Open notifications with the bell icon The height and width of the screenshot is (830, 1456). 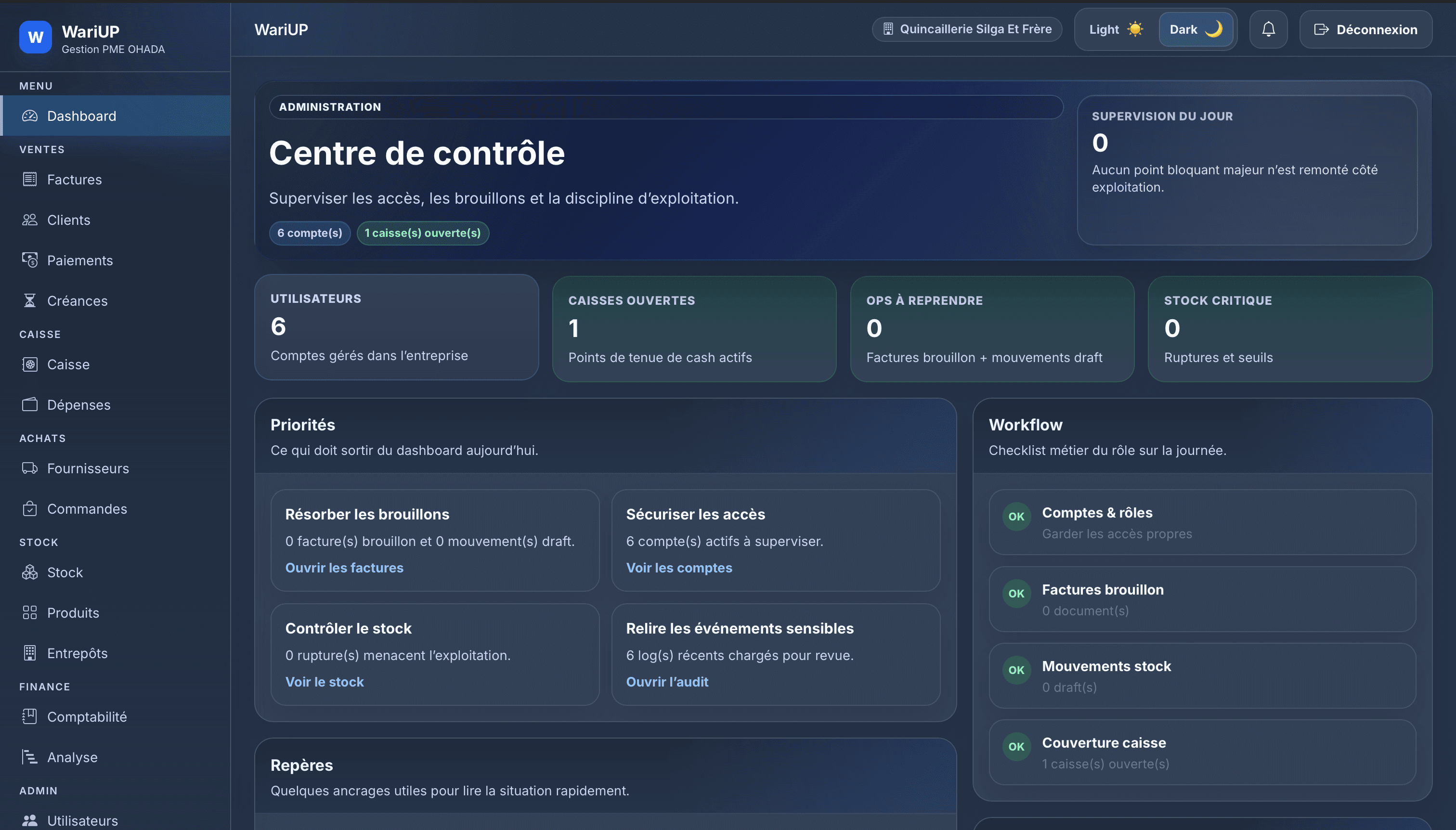(x=1268, y=29)
